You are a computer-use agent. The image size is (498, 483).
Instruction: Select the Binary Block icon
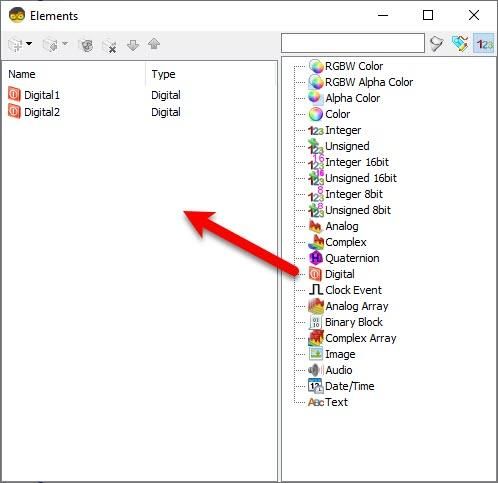pos(316,322)
